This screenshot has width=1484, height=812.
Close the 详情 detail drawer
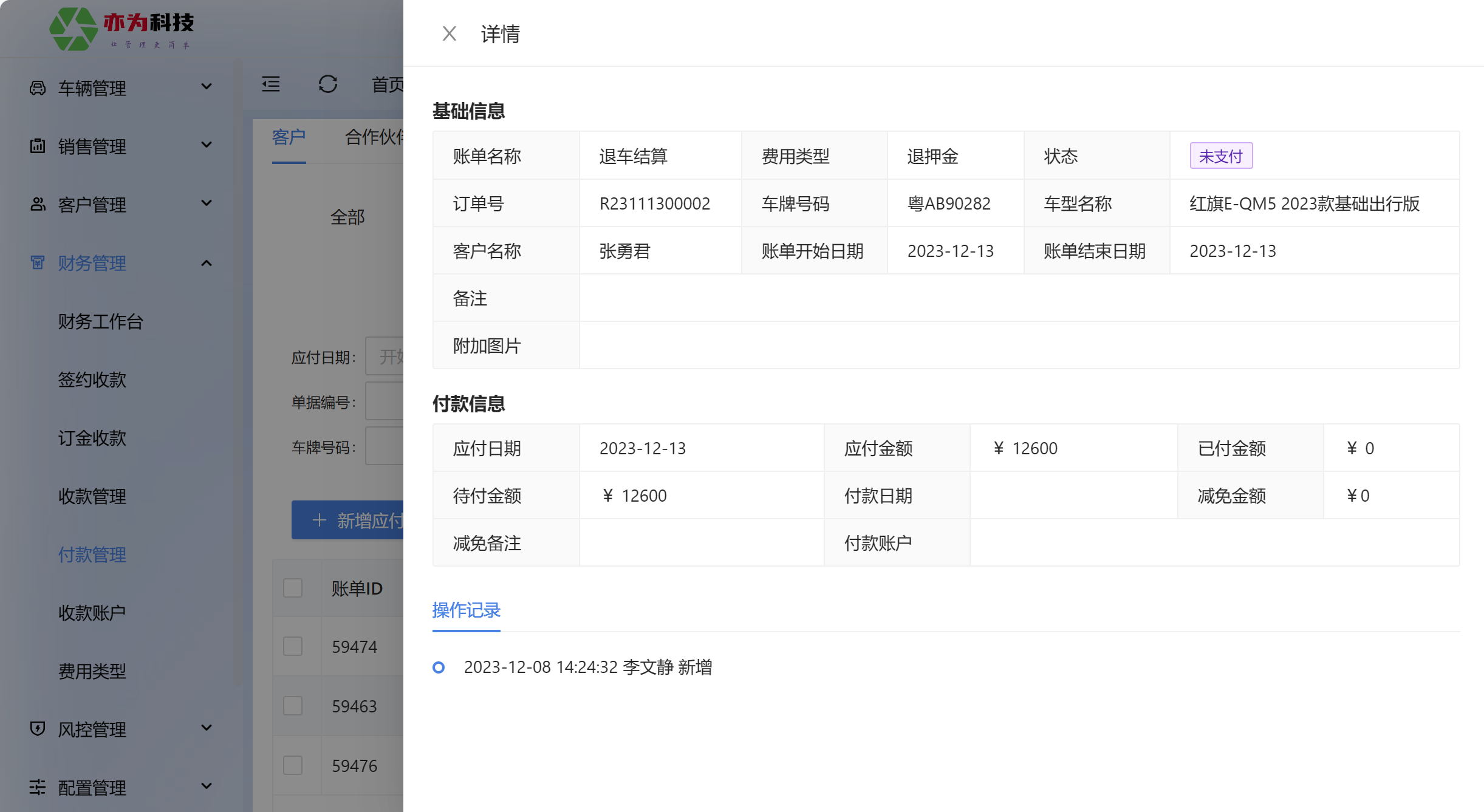(x=449, y=33)
